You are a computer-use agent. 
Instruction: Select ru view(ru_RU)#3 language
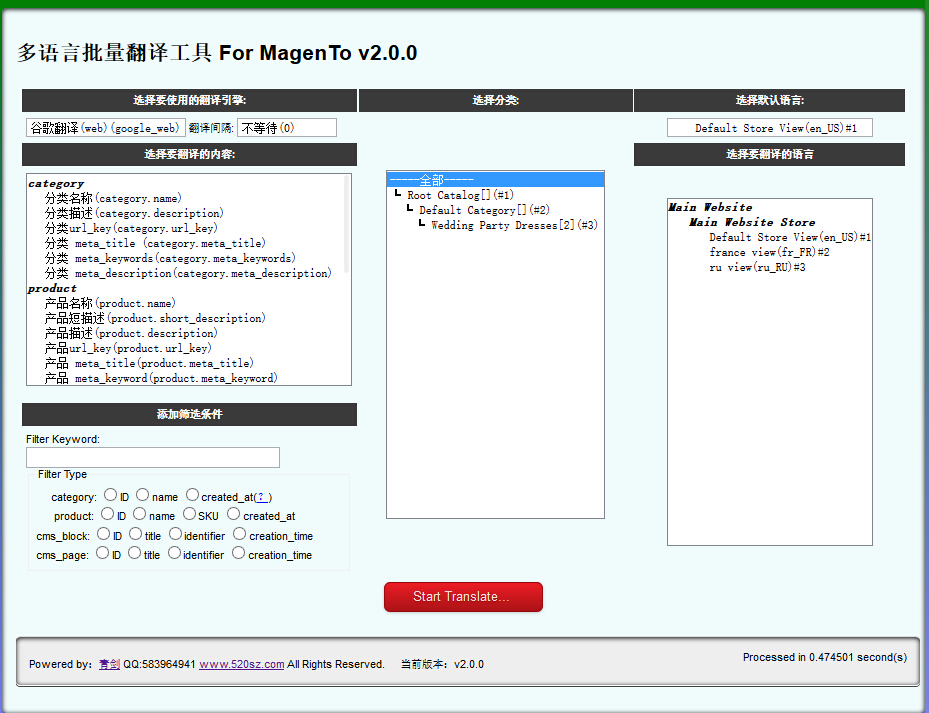(x=770, y=267)
